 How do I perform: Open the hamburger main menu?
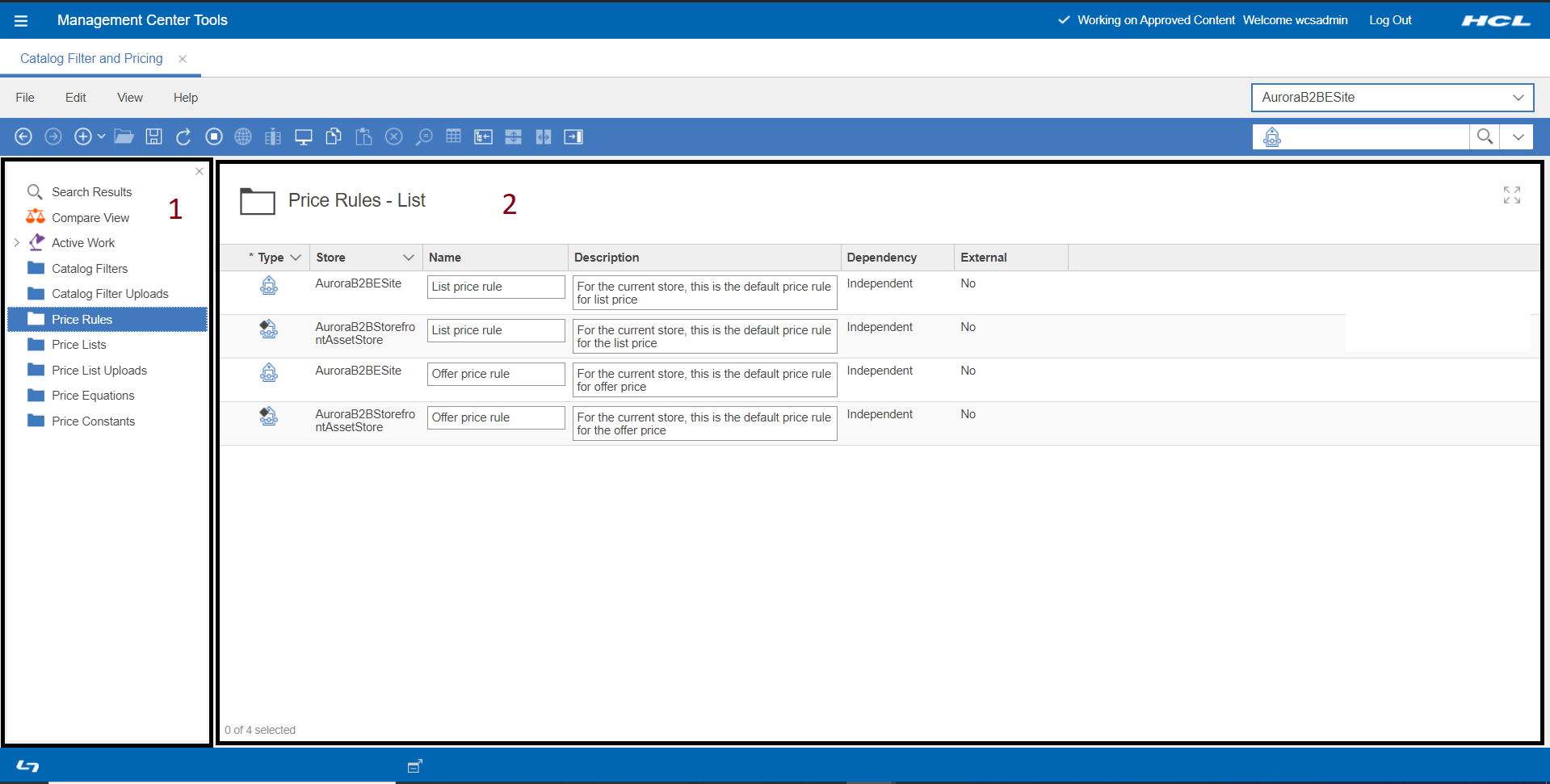(x=21, y=21)
